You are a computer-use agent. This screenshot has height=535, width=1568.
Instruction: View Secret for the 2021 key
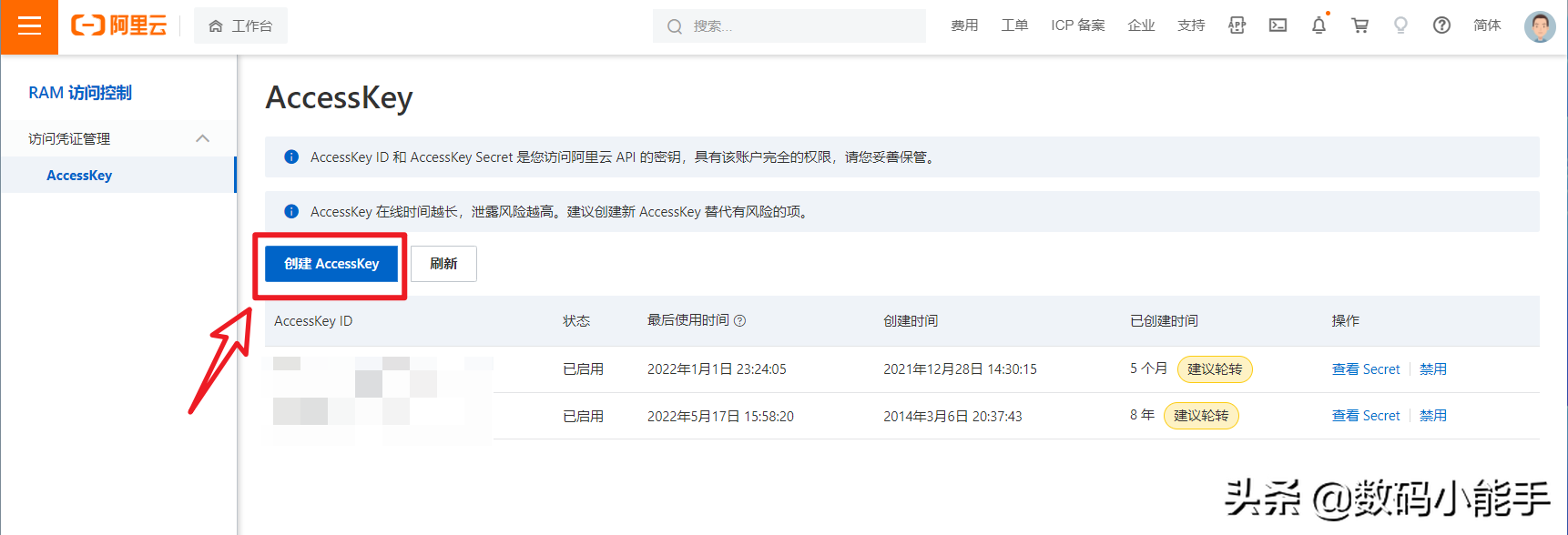point(1366,368)
